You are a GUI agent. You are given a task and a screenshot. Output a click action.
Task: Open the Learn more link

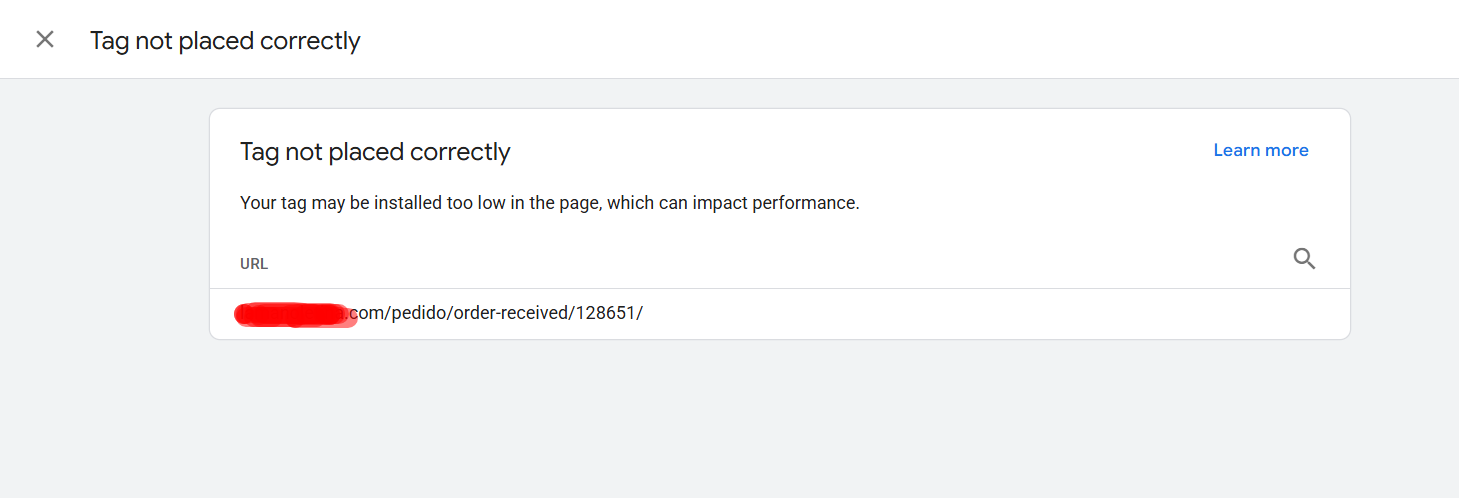point(1261,150)
